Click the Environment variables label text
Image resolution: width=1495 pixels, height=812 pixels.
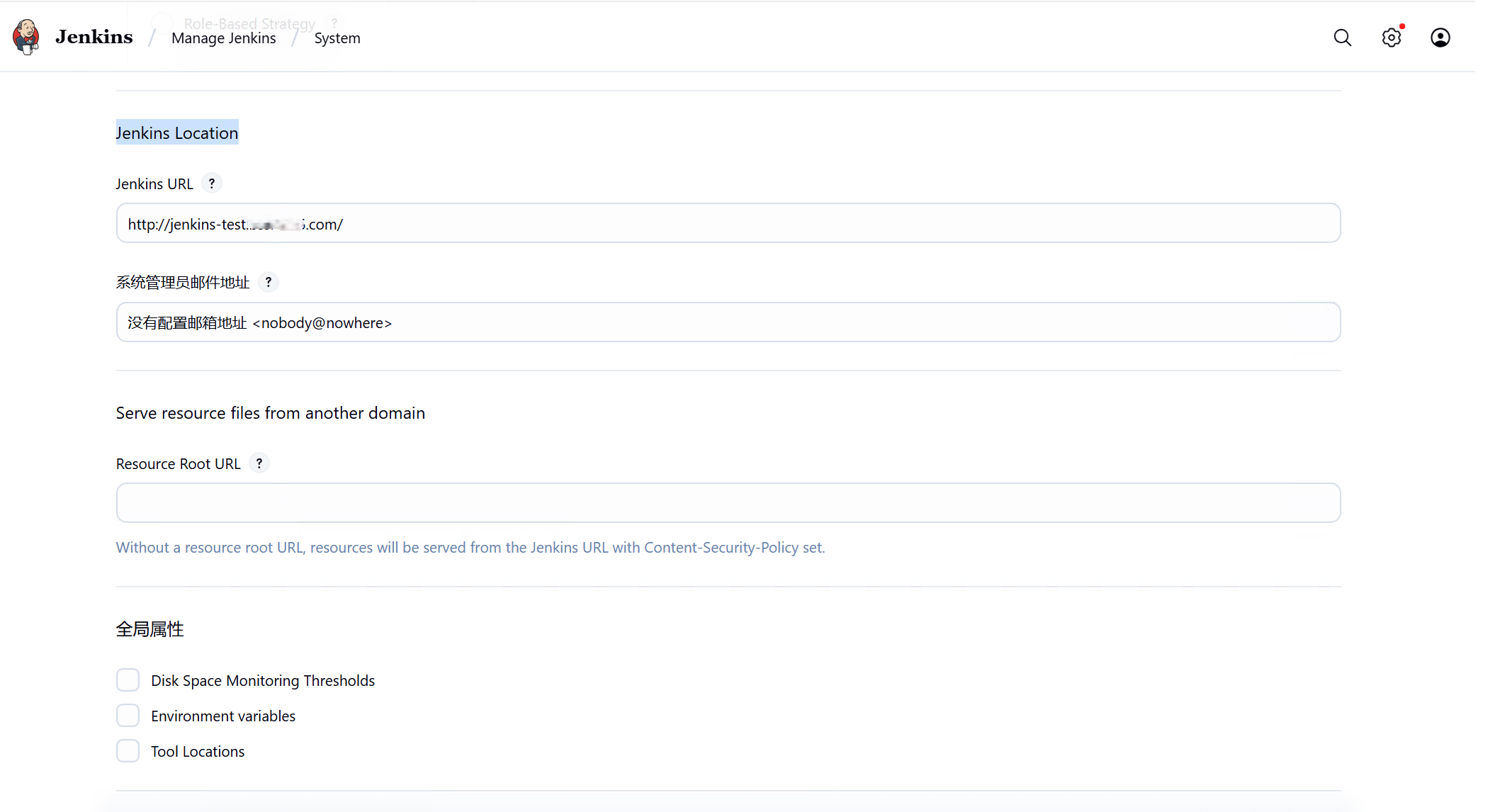pos(223,716)
